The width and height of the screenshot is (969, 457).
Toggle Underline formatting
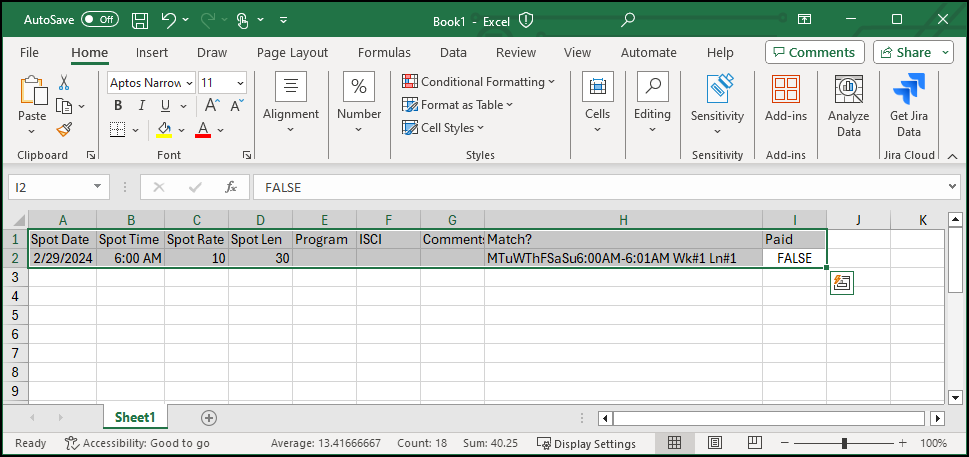[165, 106]
